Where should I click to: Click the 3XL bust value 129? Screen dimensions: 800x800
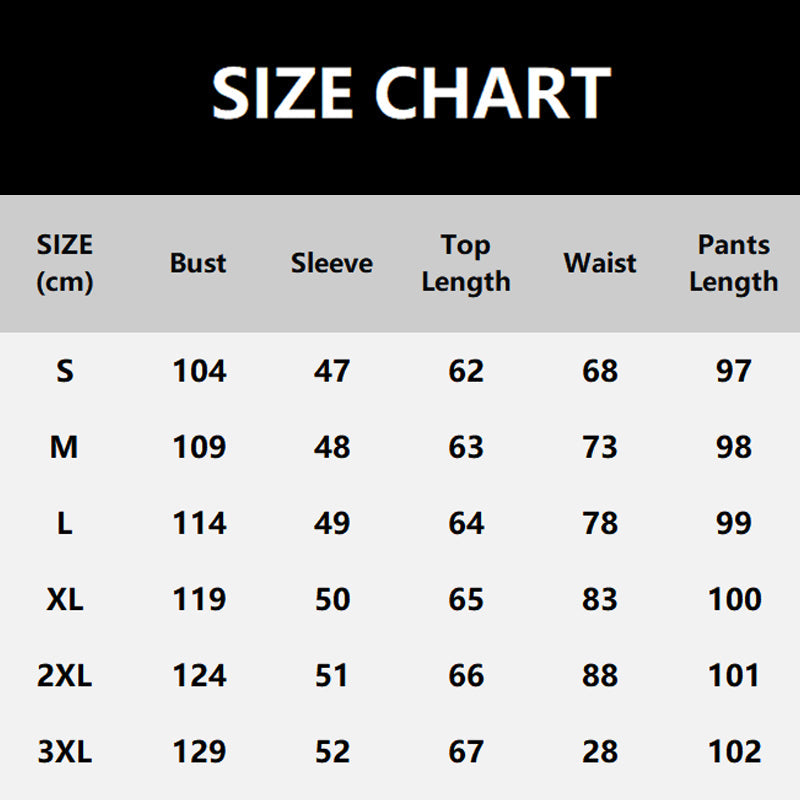[x=199, y=751]
